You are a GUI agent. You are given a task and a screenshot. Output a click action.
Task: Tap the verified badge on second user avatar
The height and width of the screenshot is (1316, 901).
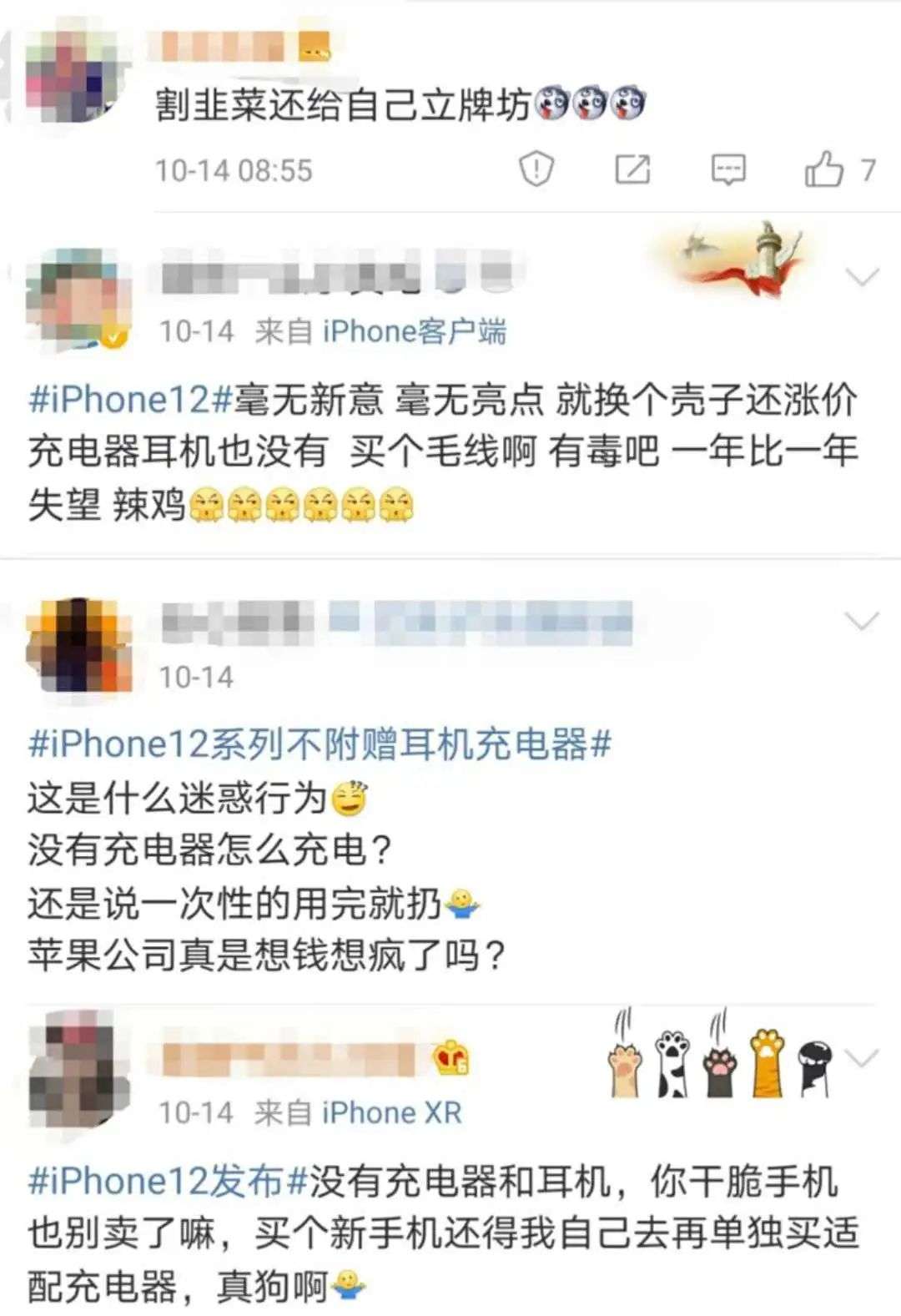coord(115,336)
